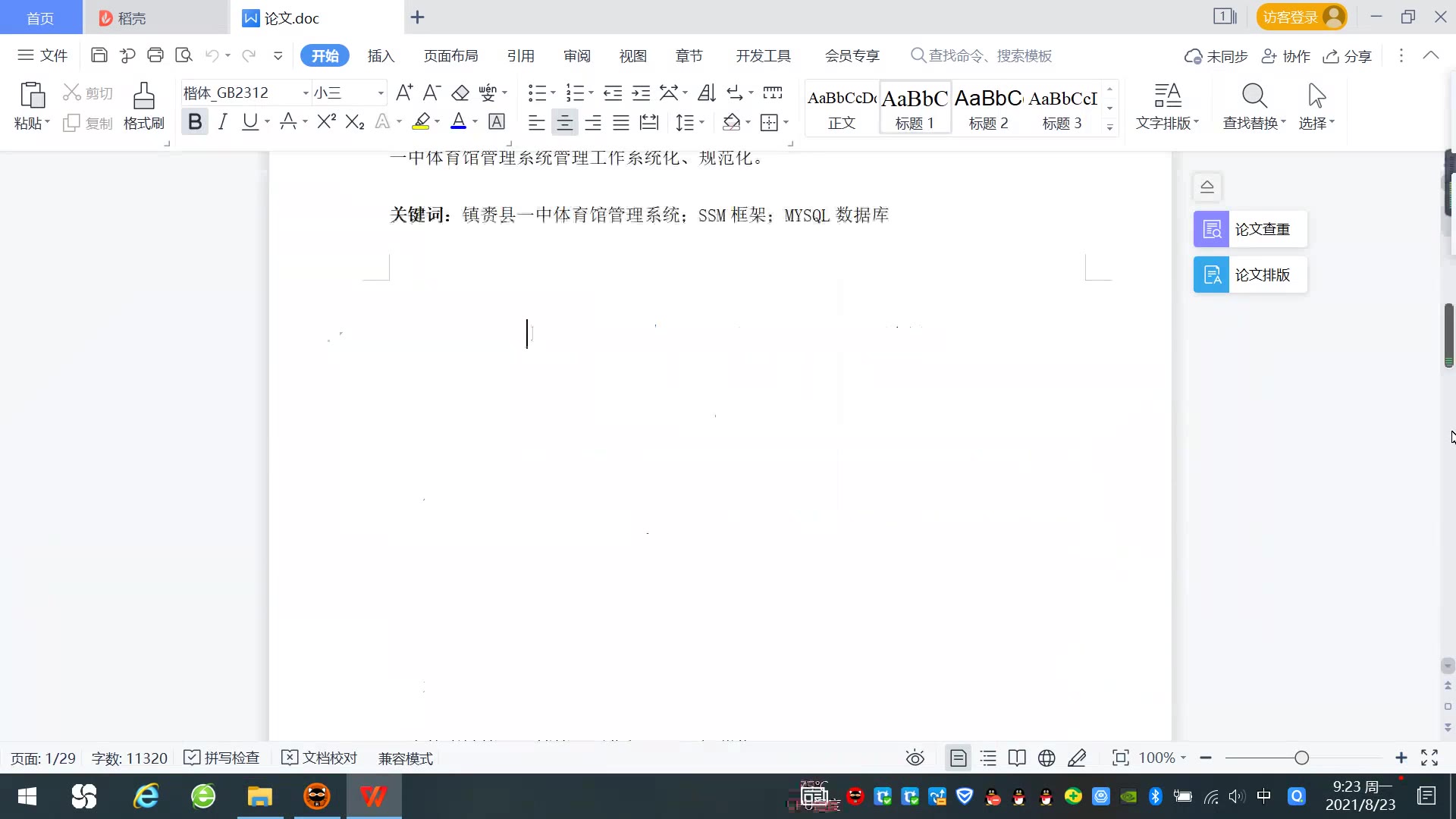1456x819 pixels.
Task: Click the clear formatting eraser icon
Action: [x=460, y=93]
